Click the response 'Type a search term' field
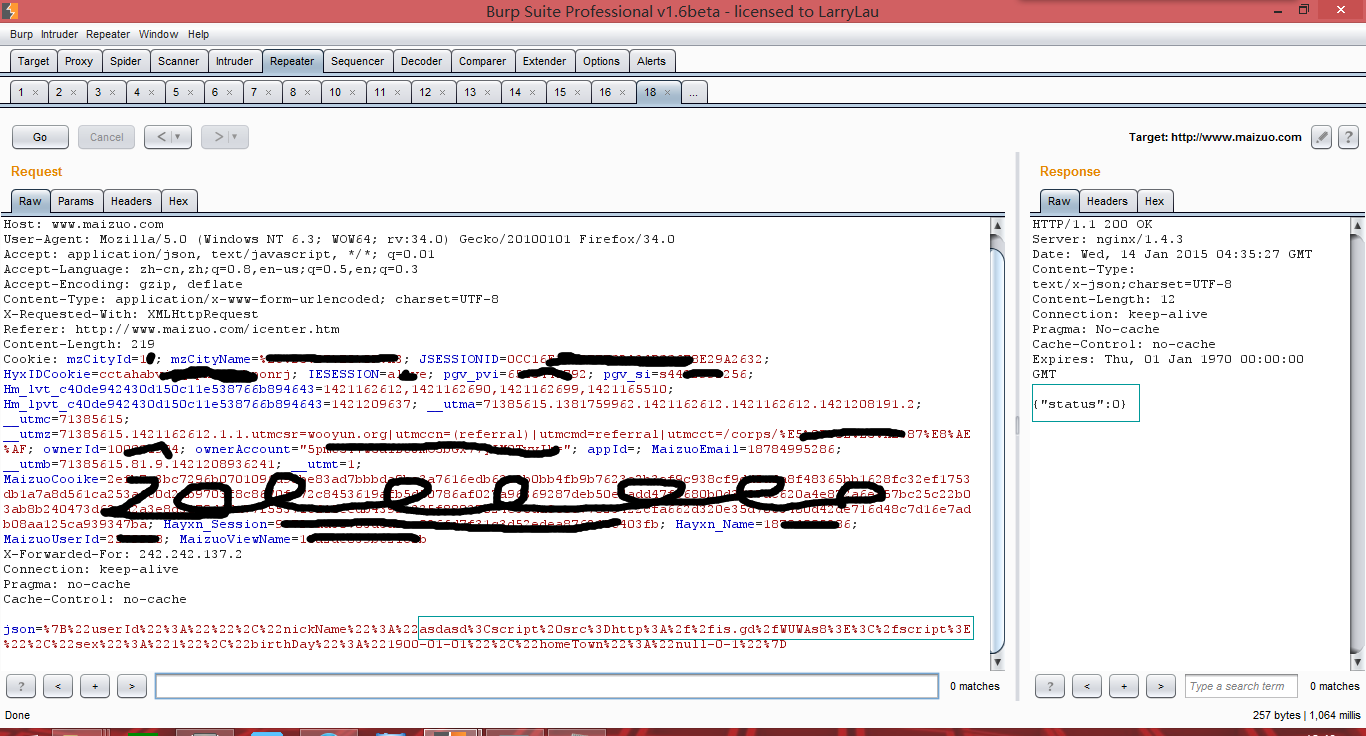1366x736 pixels. [x=1241, y=686]
